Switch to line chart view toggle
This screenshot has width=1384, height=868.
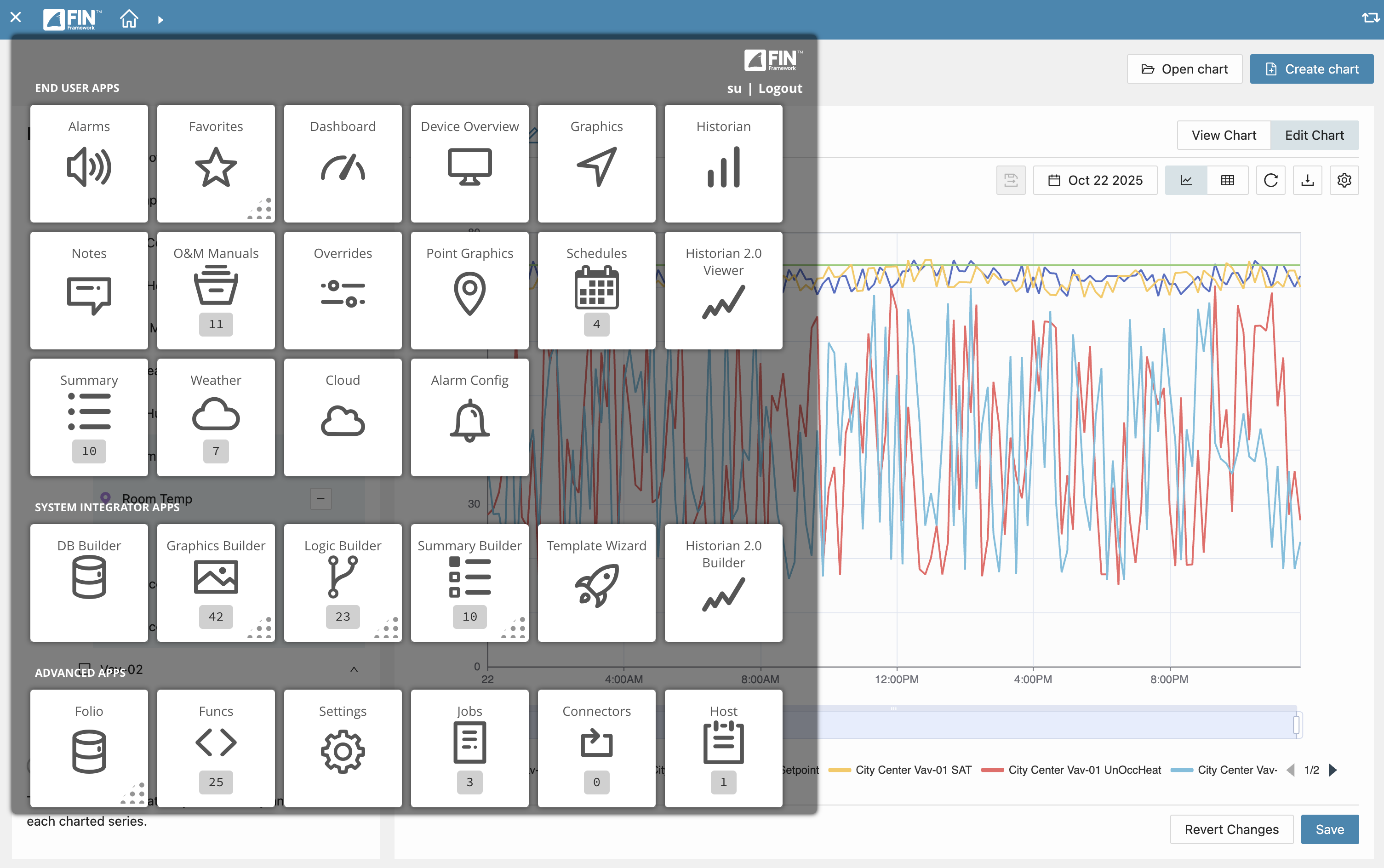point(1186,180)
